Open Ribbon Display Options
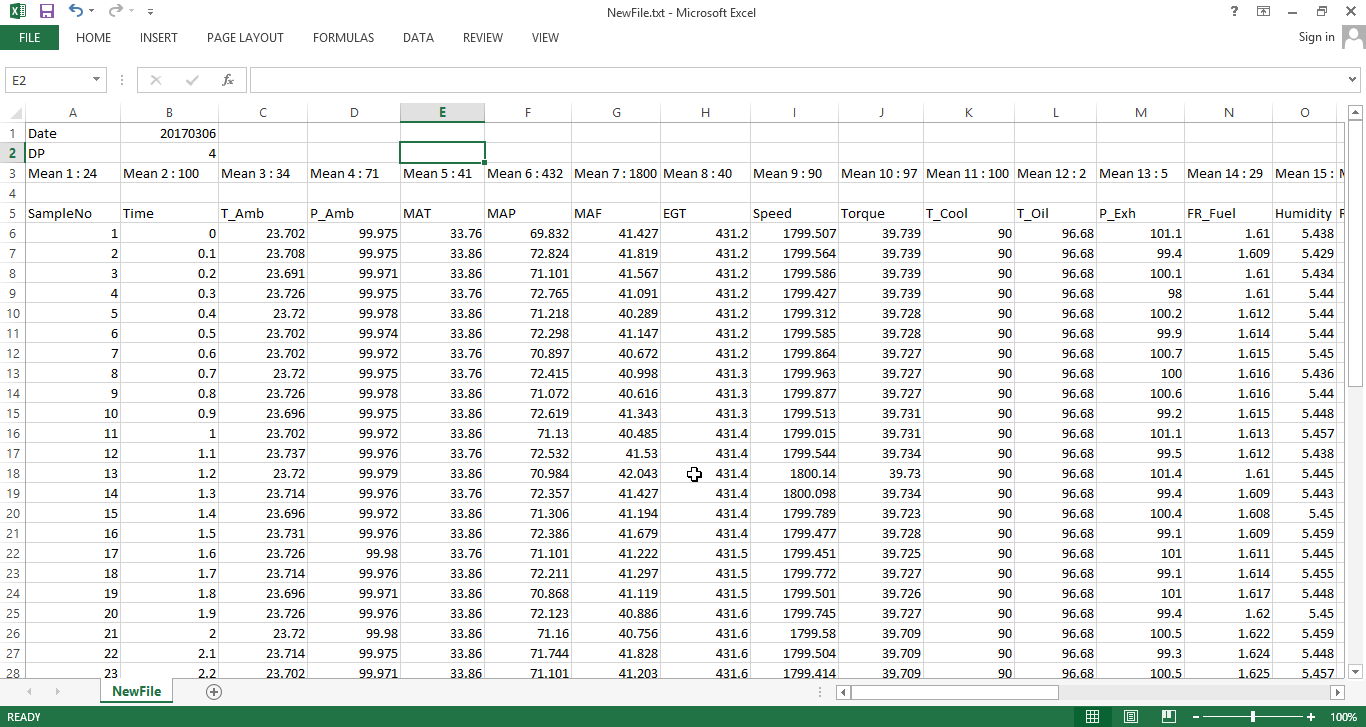The image size is (1366, 727). pos(1264,11)
